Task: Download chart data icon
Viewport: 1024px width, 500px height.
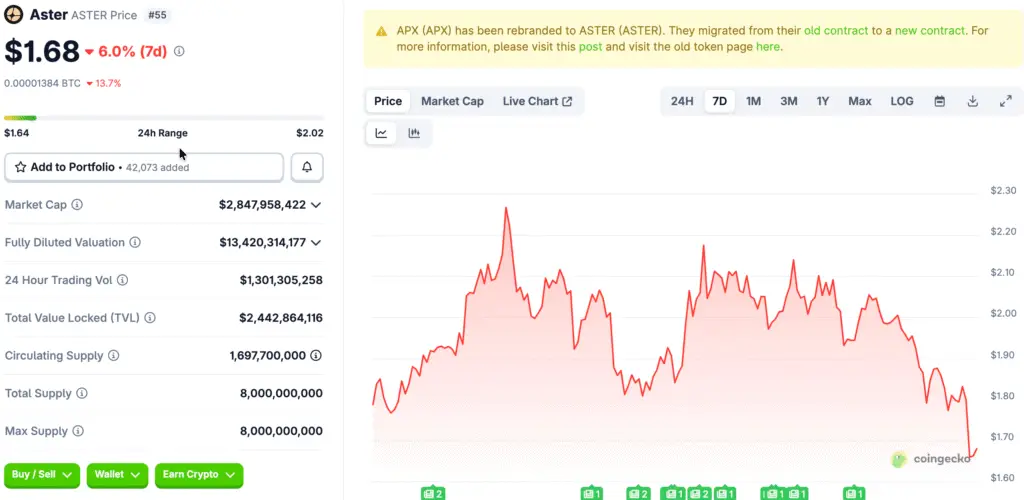Action: click(x=972, y=101)
